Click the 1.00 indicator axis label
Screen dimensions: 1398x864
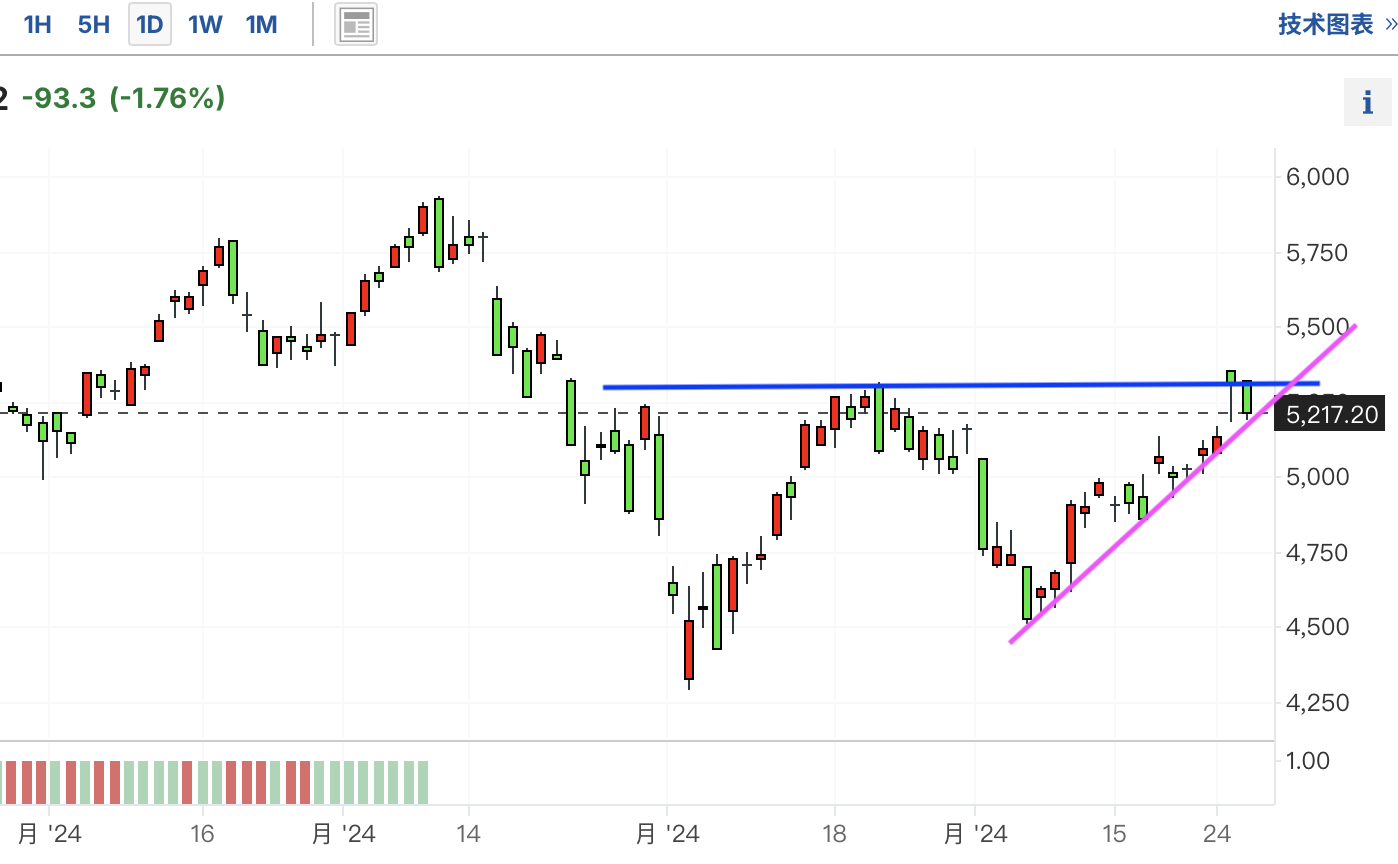[x=1308, y=761]
